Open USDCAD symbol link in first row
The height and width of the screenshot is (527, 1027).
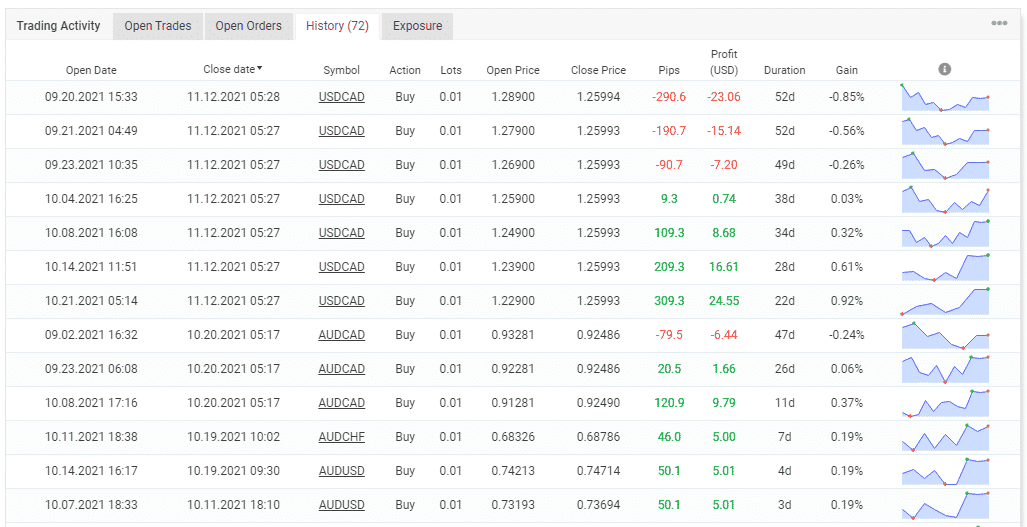[x=341, y=97]
